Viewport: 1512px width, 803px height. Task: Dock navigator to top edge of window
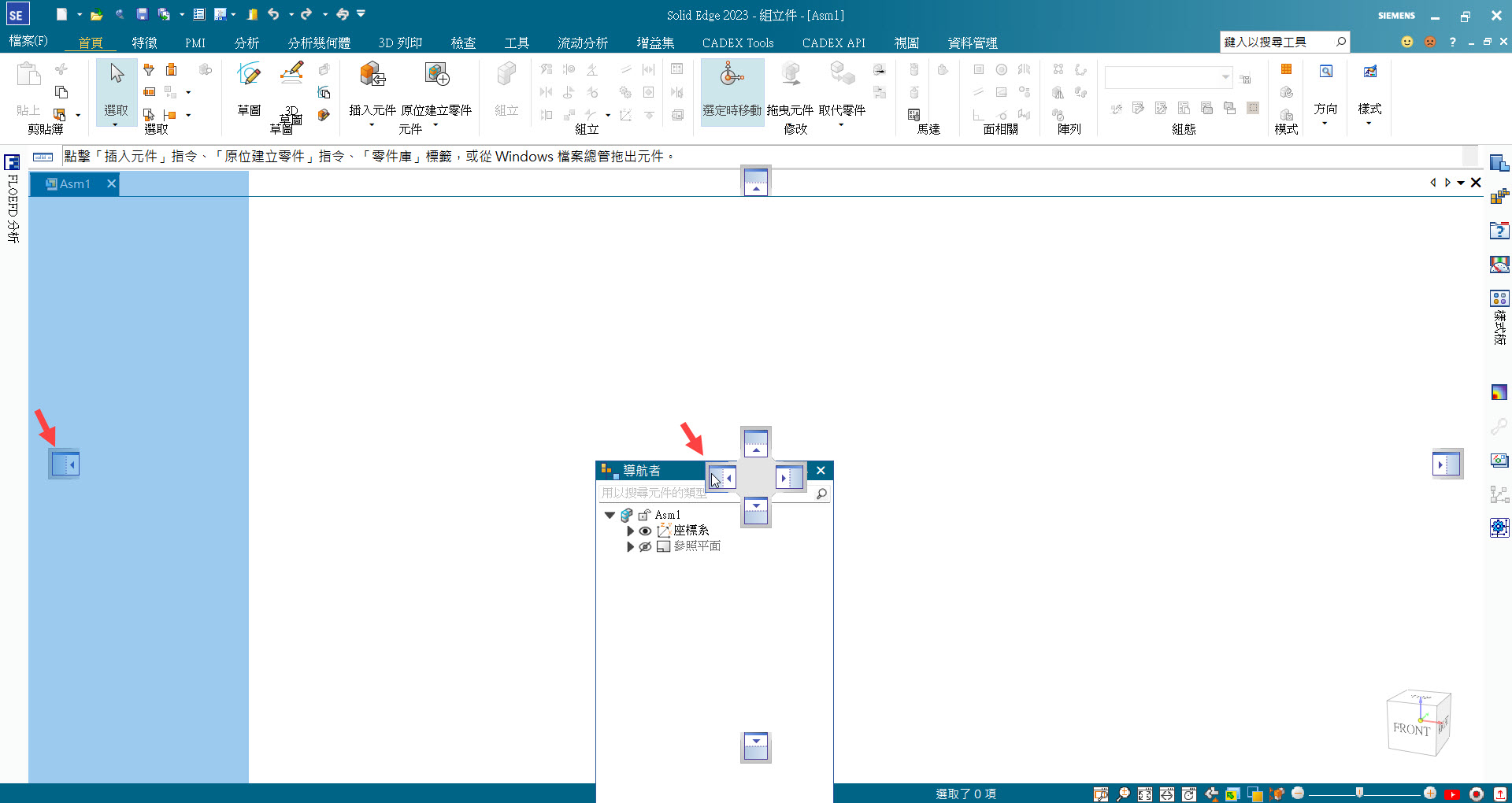click(756, 181)
